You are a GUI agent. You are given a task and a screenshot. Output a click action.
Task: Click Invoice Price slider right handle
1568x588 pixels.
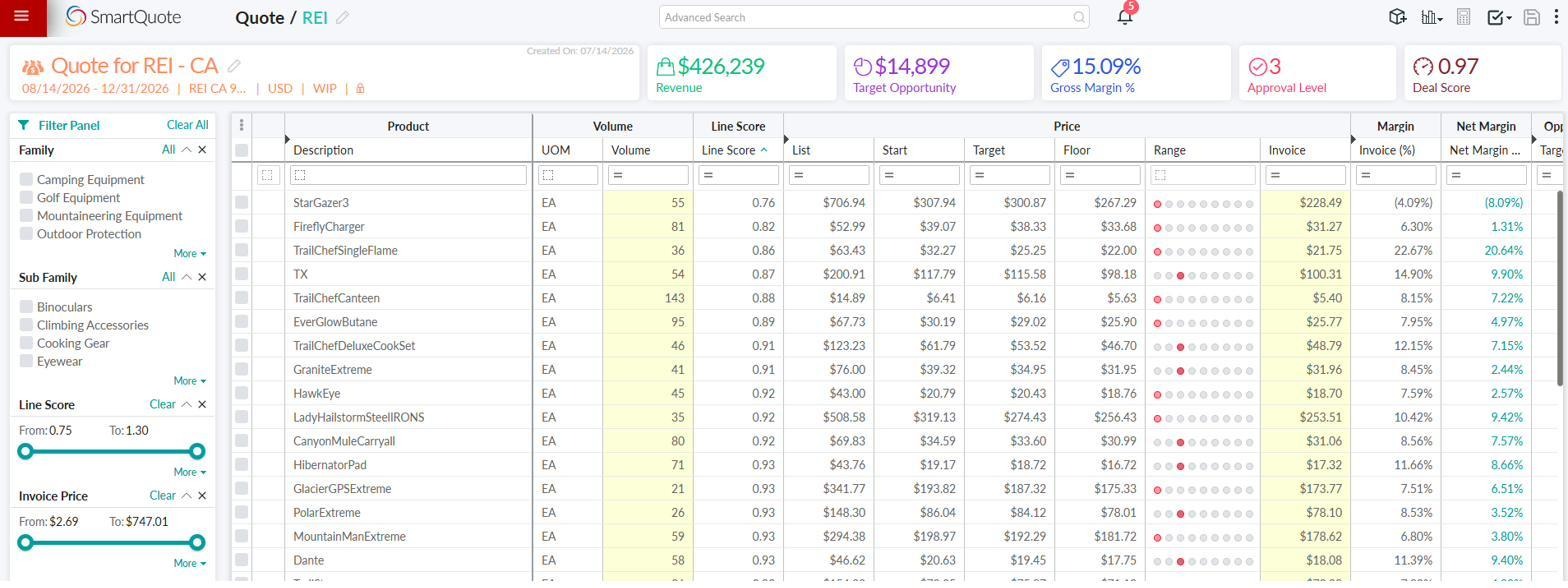197,542
